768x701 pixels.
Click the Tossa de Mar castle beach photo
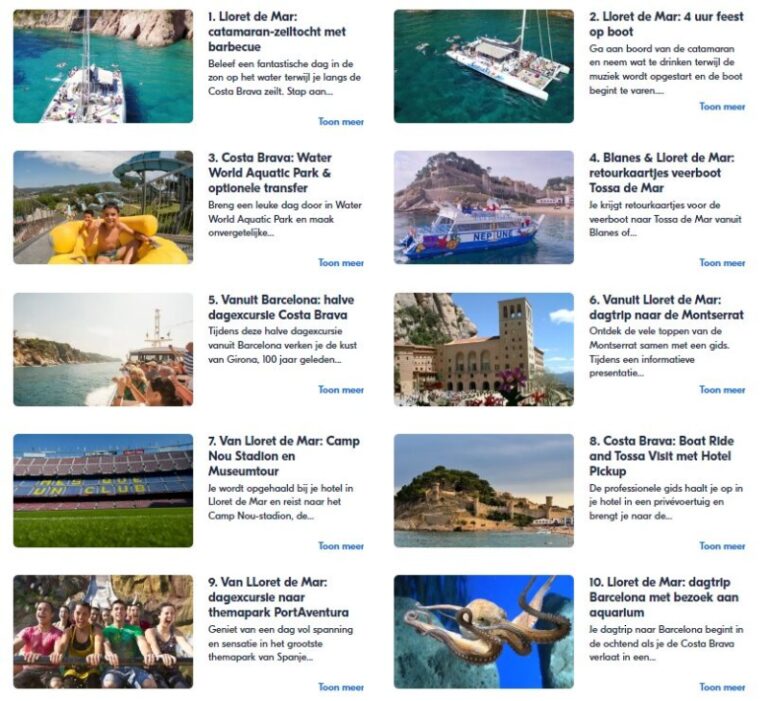(483, 490)
